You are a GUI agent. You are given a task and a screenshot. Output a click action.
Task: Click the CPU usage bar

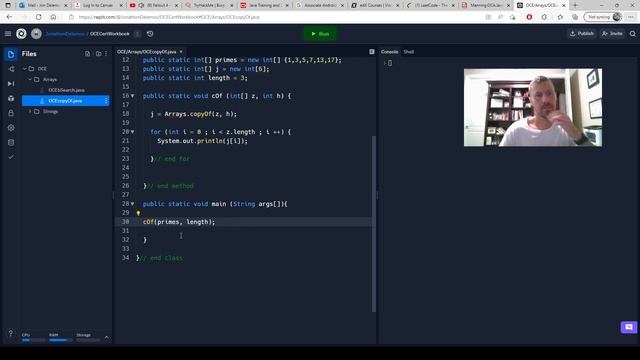tap(33, 340)
